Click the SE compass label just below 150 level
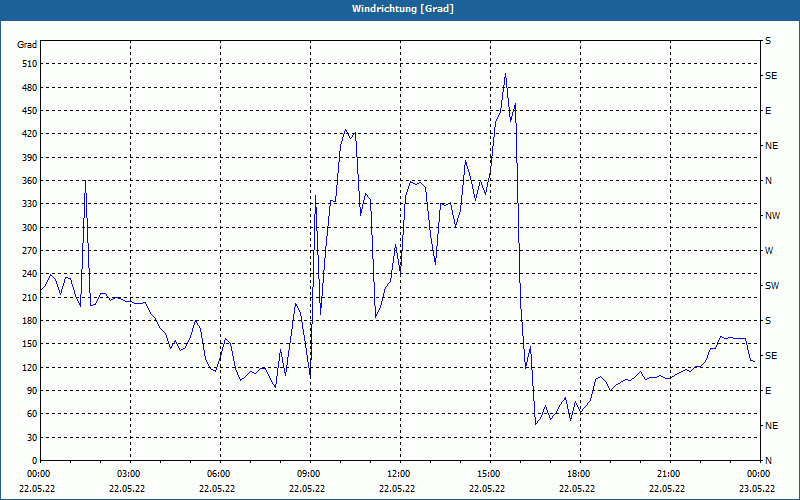Viewport: 800px width, 500px height. click(771, 356)
